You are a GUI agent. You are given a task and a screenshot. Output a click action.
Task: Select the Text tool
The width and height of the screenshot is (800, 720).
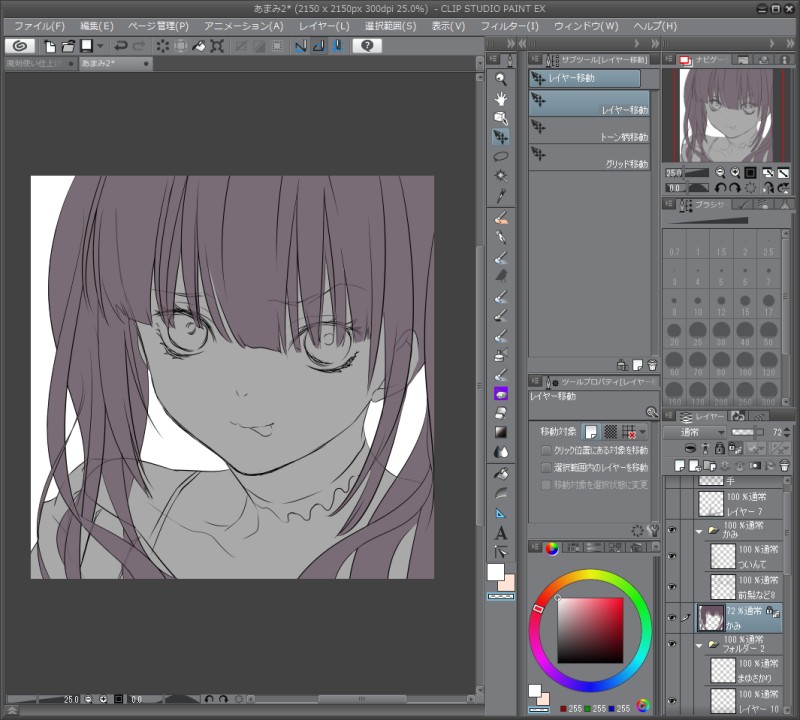(x=501, y=533)
